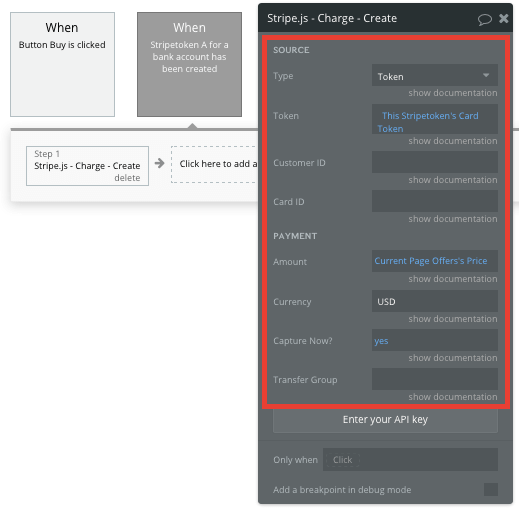Image resolution: width=519 pixels, height=510 pixels.
Task: Show documentation for Currency
Action: (x=453, y=319)
